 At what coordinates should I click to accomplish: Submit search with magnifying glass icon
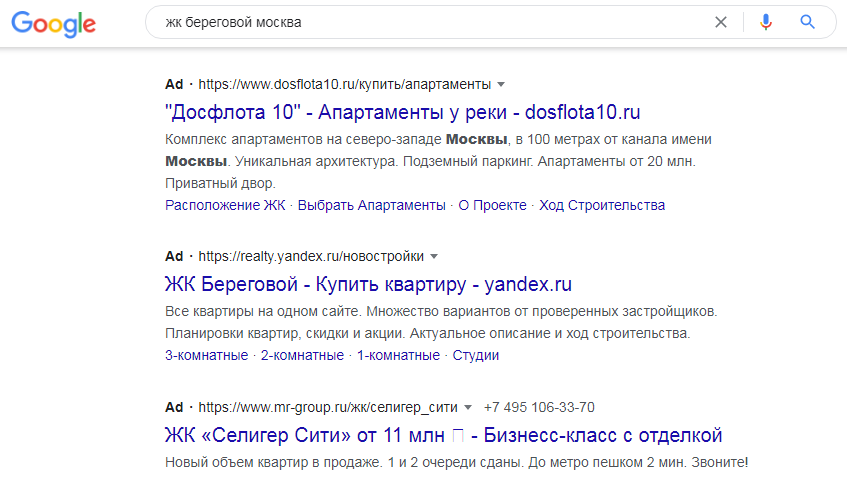tap(808, 22)
